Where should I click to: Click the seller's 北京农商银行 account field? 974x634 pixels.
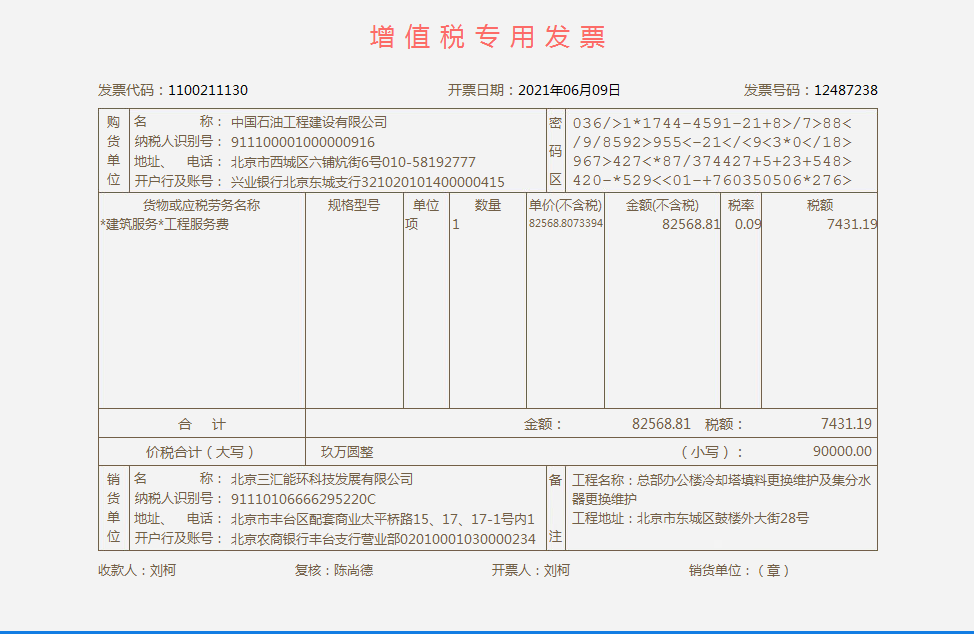[x=383, y=539]
